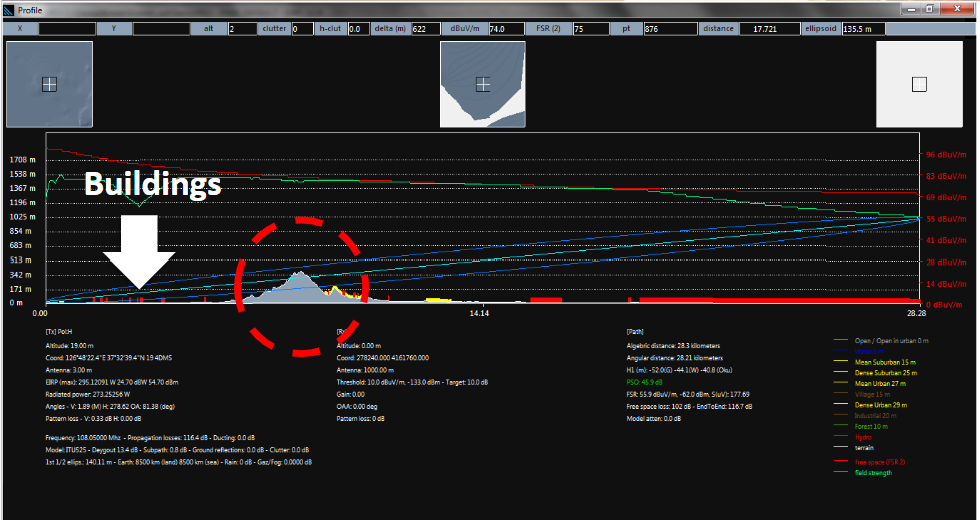Click the center map thumbnail with crosshair

coord(482,85)
